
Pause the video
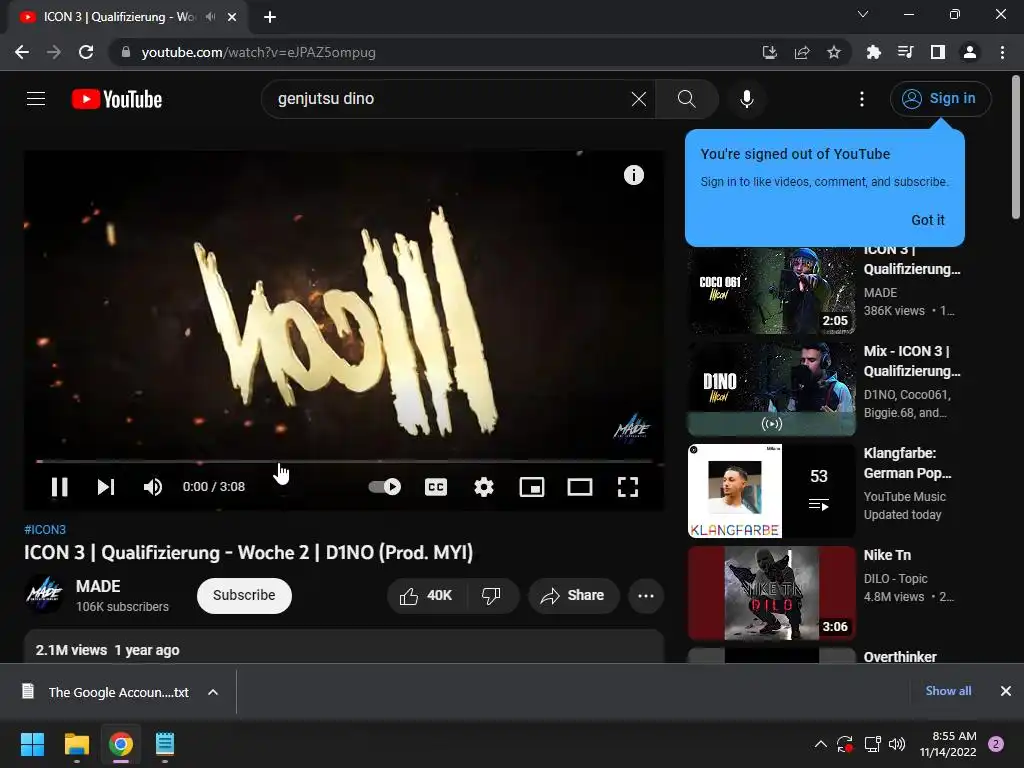pyautogui.click(x=59, y=487)
